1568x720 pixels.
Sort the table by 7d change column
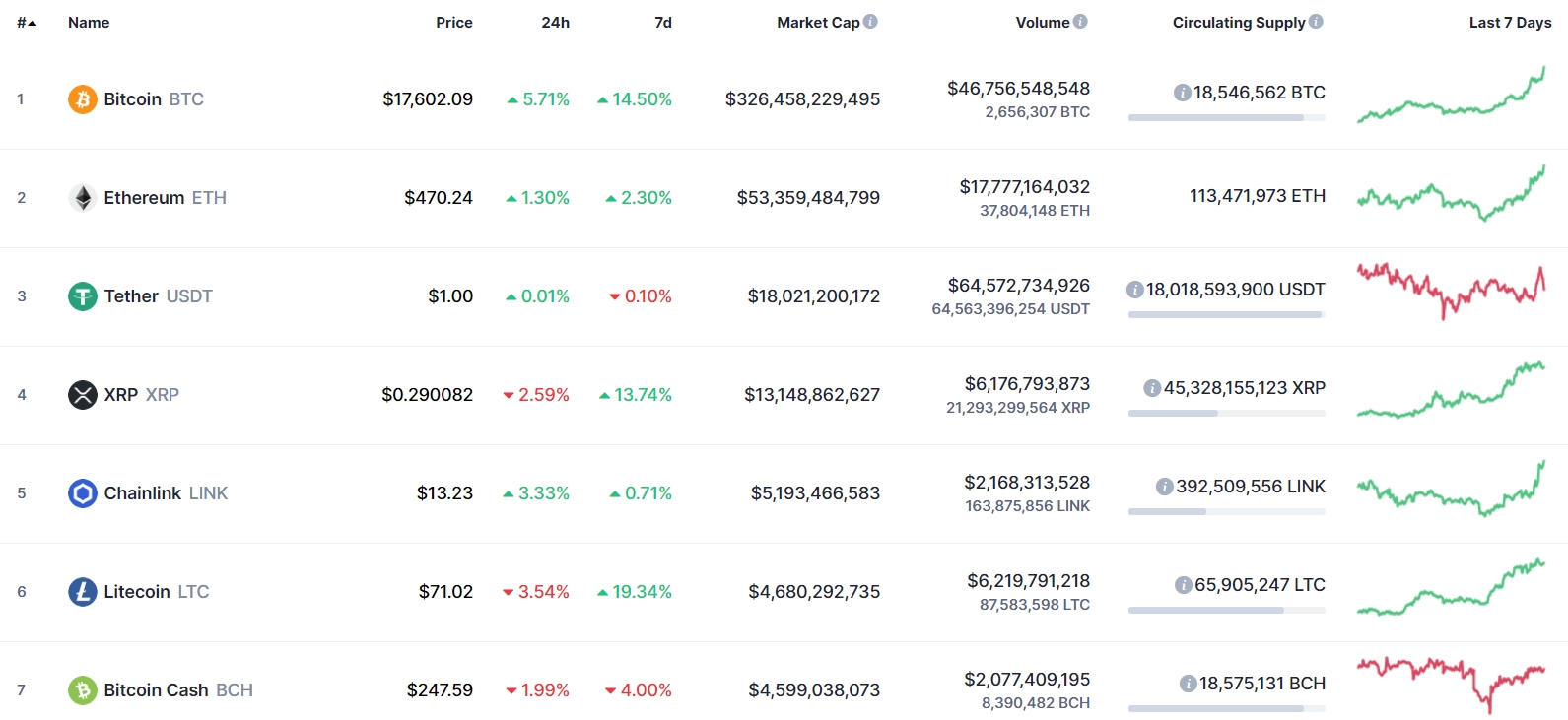663,22
